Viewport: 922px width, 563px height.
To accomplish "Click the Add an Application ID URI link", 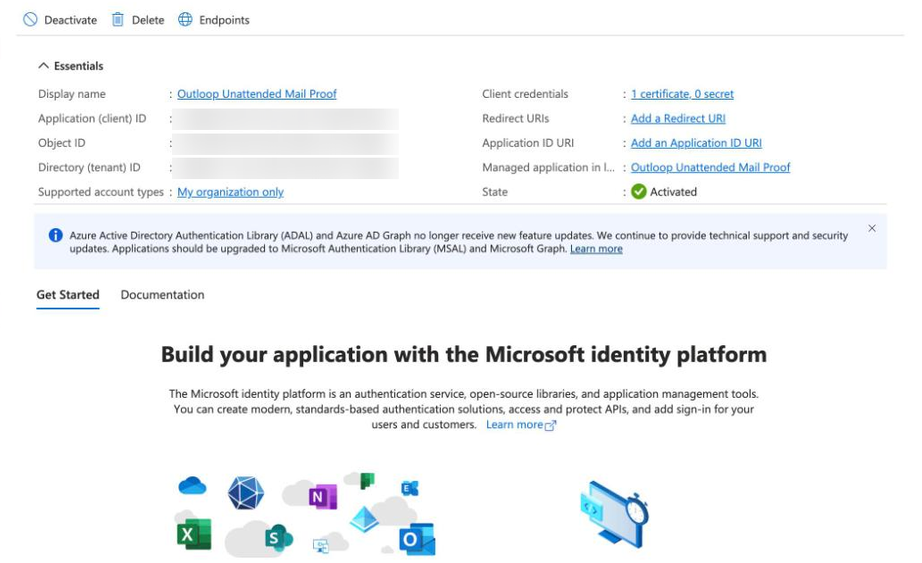I will (x=696, y=143).
